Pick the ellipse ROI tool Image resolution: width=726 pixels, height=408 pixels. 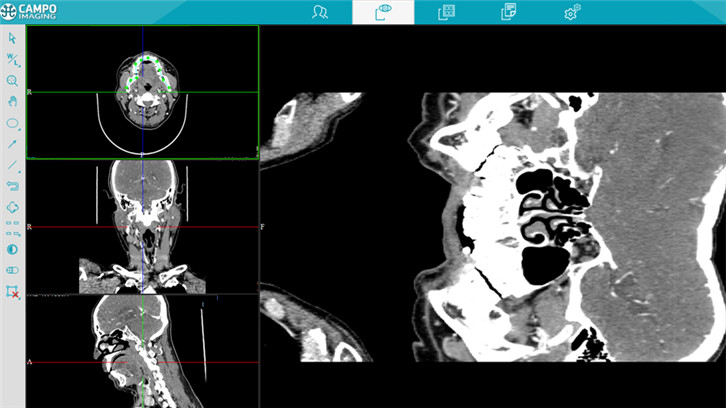pyautogui.click(x=12, y=123)
